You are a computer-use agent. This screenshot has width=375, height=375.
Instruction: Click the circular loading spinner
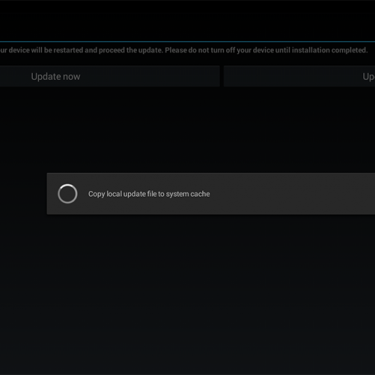(x=67, y=194)
